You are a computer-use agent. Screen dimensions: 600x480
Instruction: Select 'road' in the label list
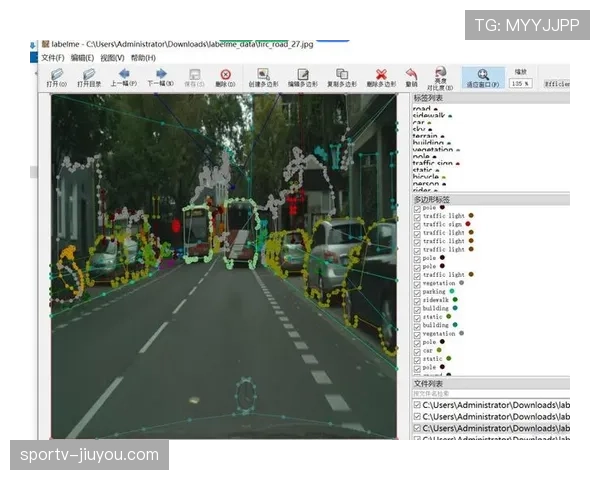425,109
